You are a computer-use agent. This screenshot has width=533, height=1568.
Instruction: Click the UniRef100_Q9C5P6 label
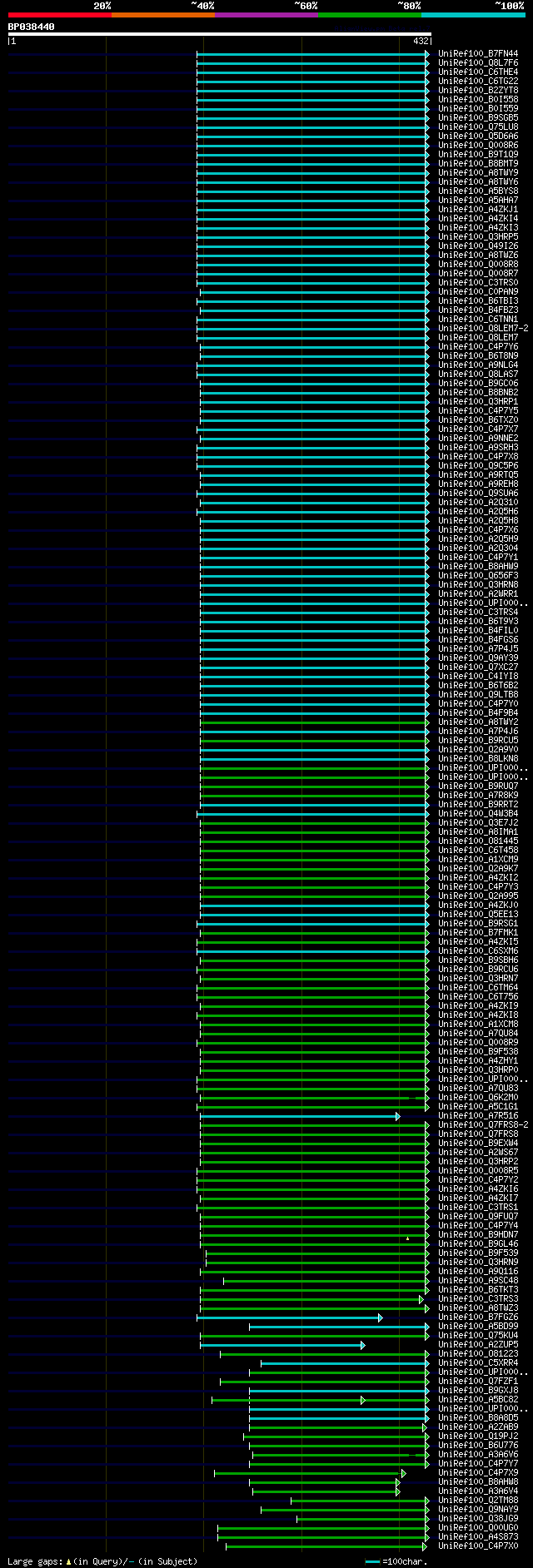click(478, 466)
